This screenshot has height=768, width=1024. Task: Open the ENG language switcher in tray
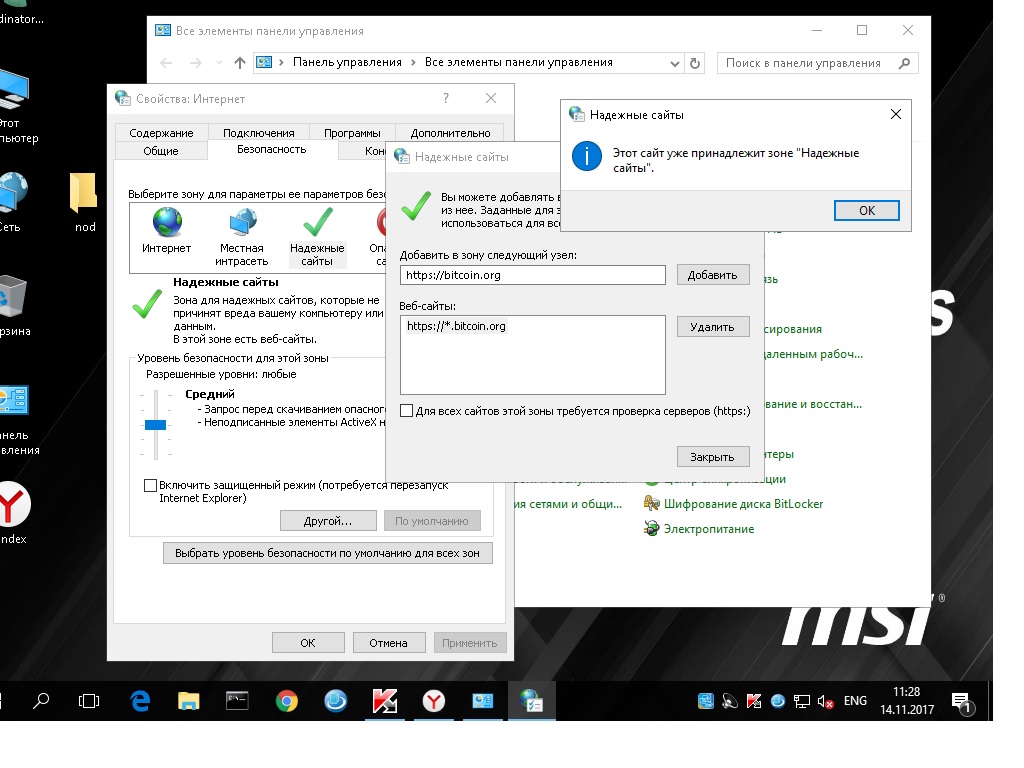(x=855, y=701)
